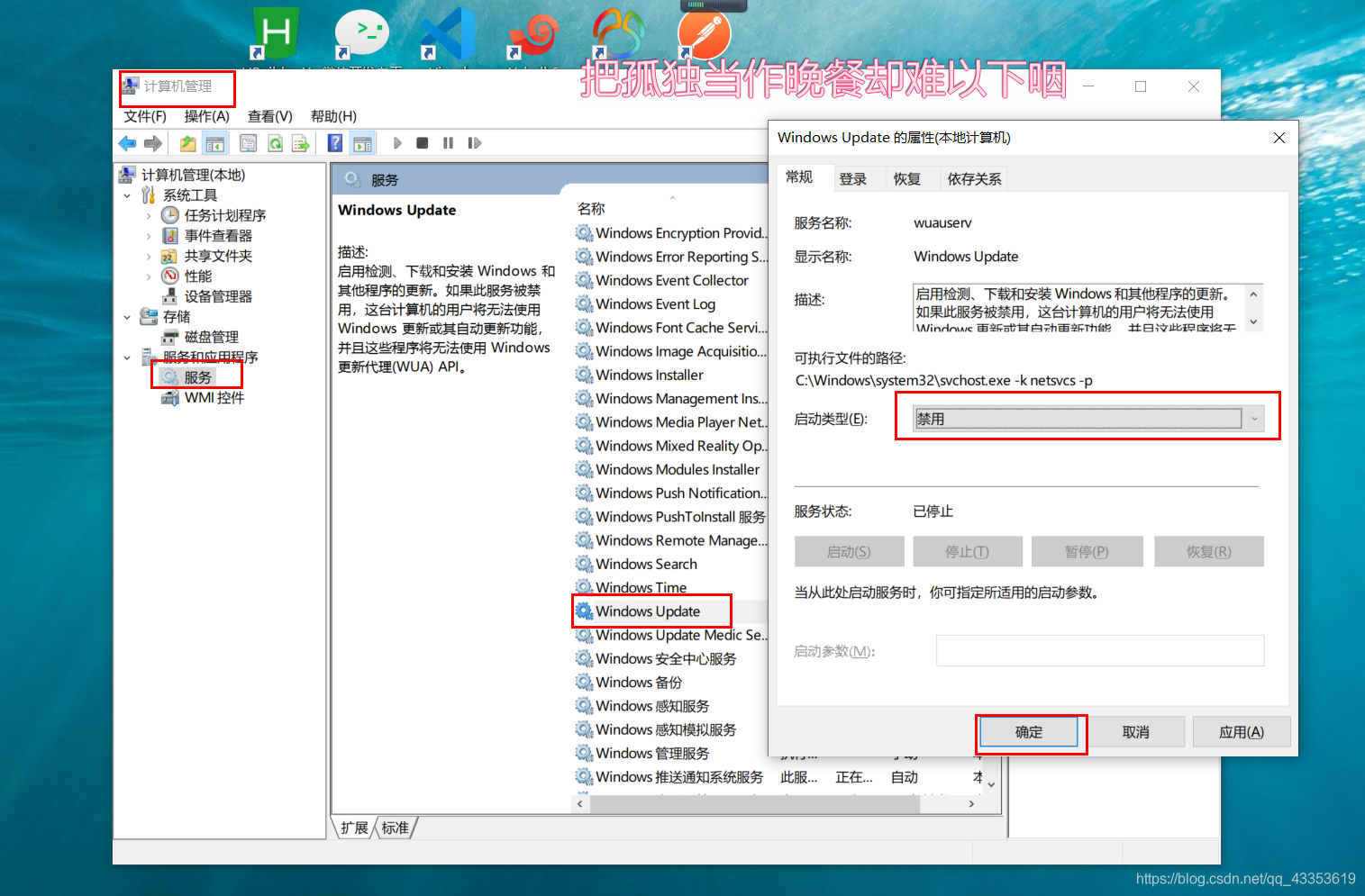1365x896 pixels.
Task: Open the Properties toolbar icon
Action: point(249,143)
